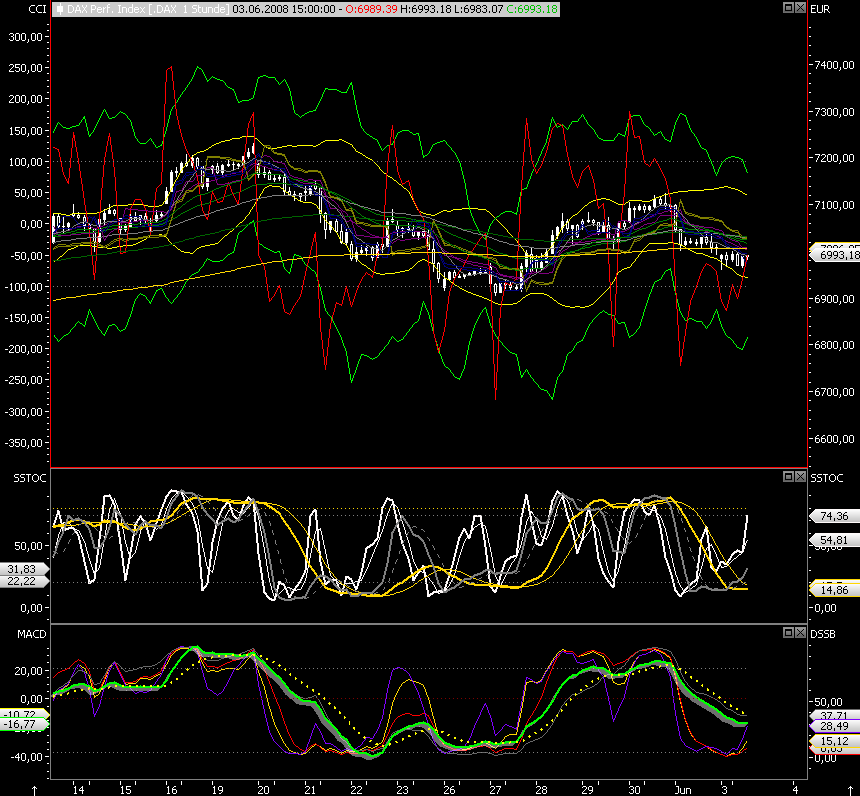Select the 'DAX Perf. Index [.DAX 1 Stunde]' title
Image resolution: width=860 pixels, height=796 pixels.
148,9
